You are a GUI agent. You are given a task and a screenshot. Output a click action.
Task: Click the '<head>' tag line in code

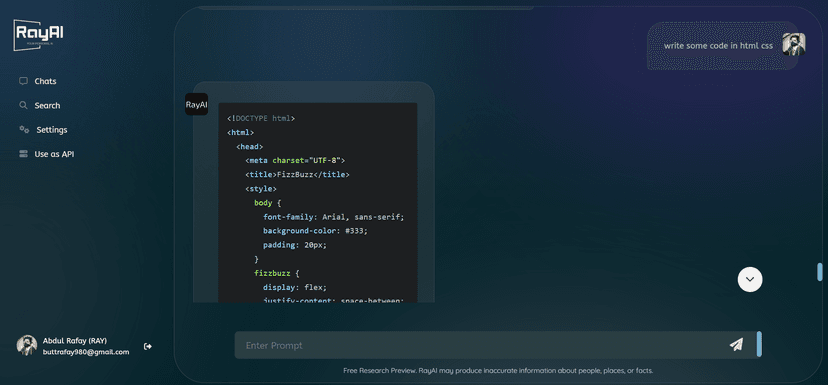pos(250,146)
